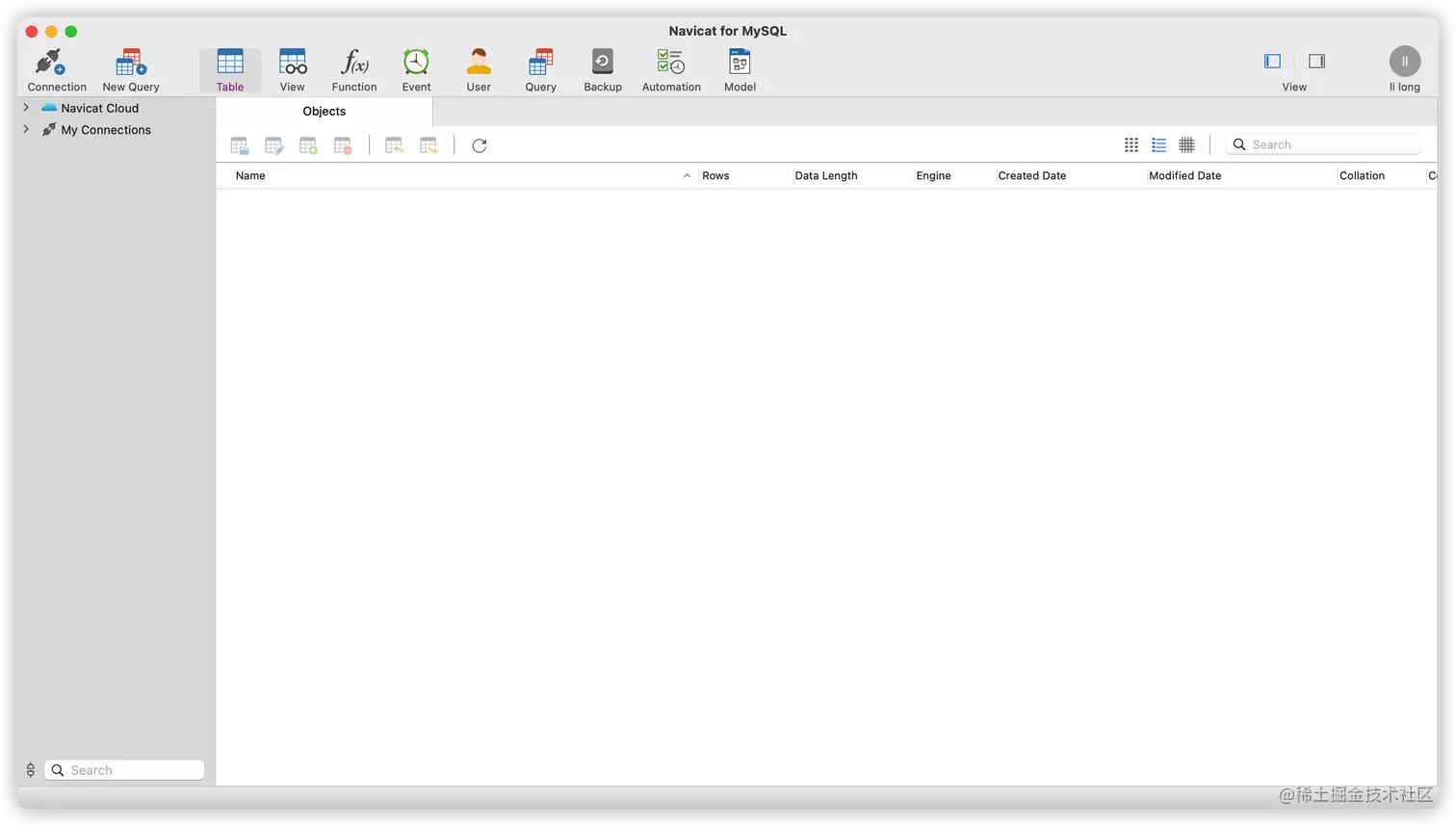Open the Query objects list
1456x827 pixels.
[x=540, y=70]
